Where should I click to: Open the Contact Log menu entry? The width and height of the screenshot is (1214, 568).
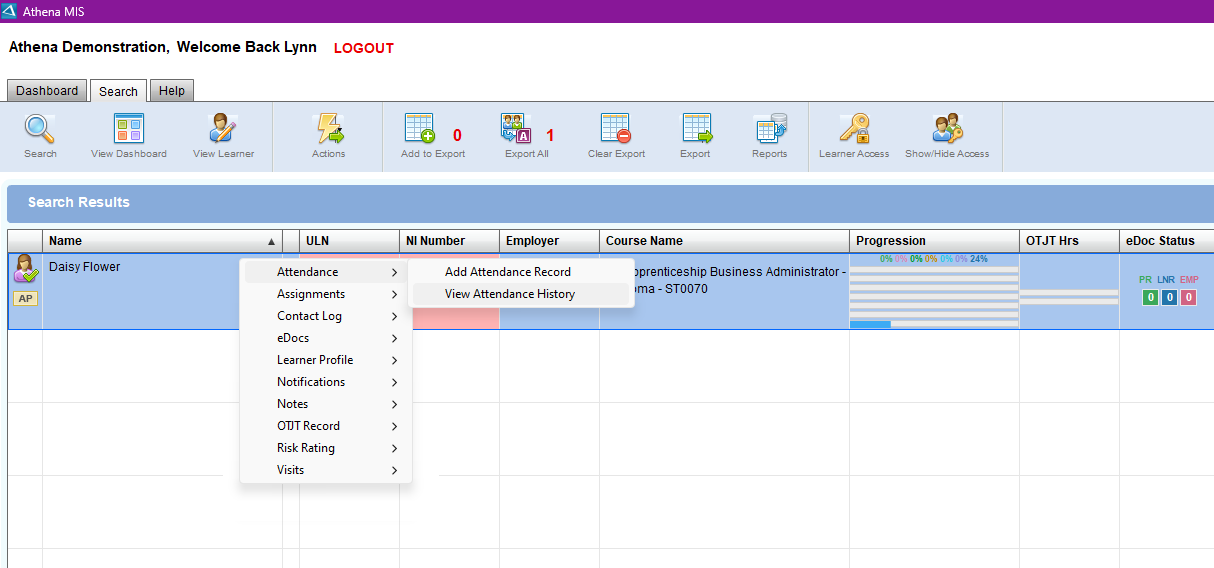[x=325, y=316]
